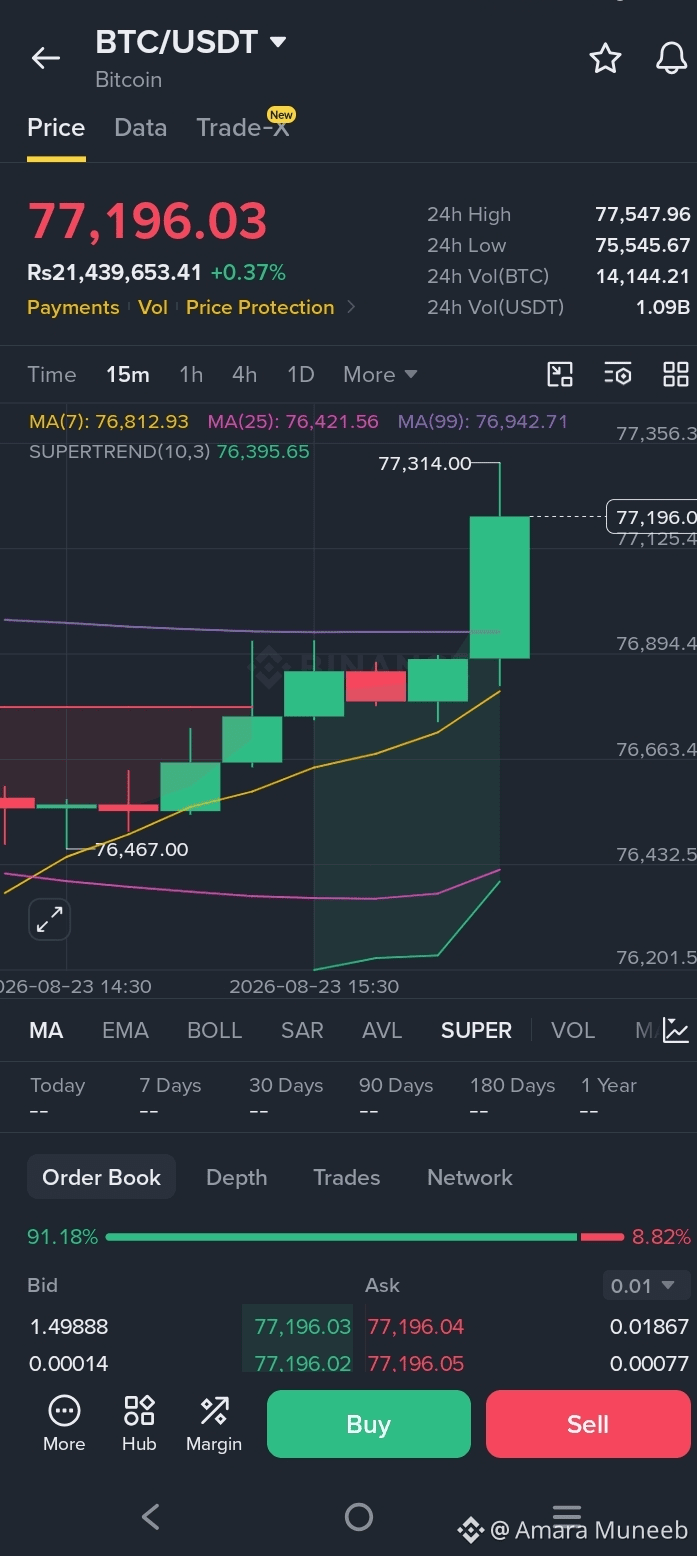Toggle the SAR indicator
The image size is (697, 1556).
(x=302, y=1030)
